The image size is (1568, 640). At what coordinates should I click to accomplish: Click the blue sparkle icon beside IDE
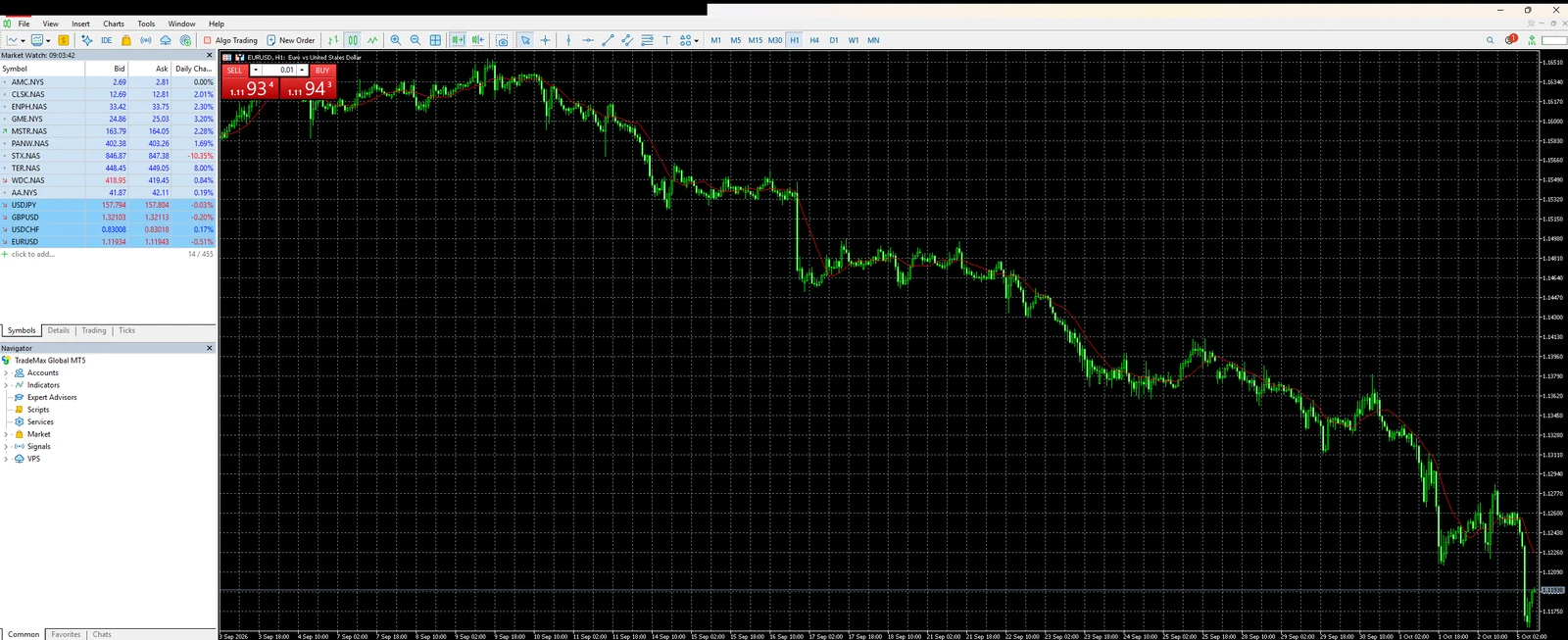tap(86, 40)
